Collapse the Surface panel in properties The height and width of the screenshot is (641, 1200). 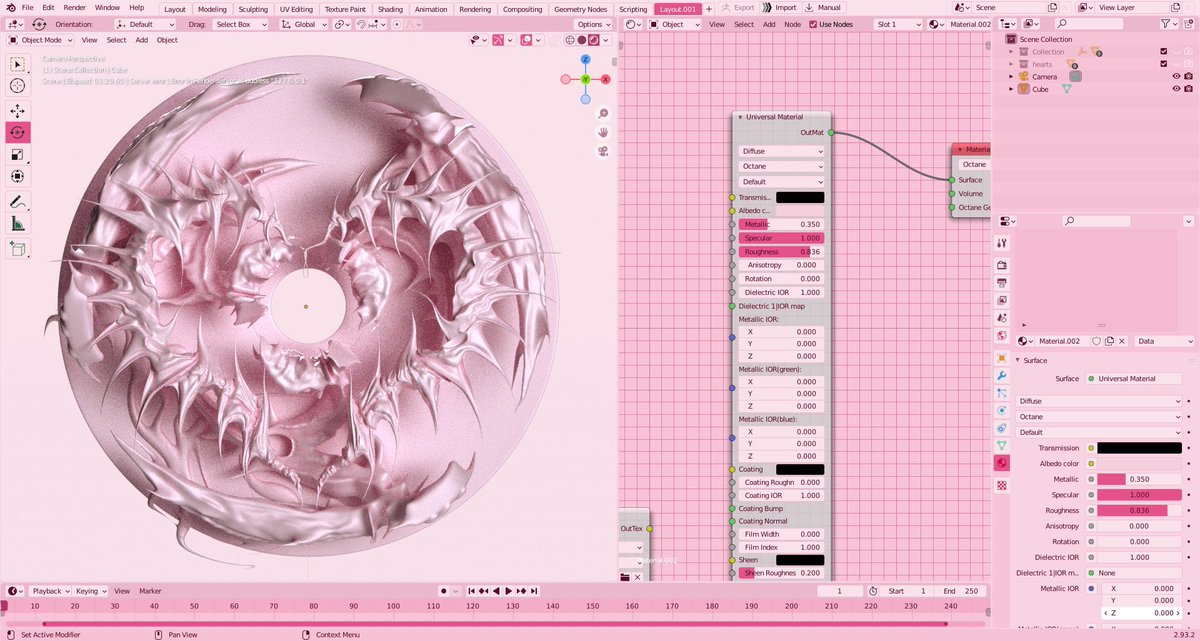point(1018,360)
